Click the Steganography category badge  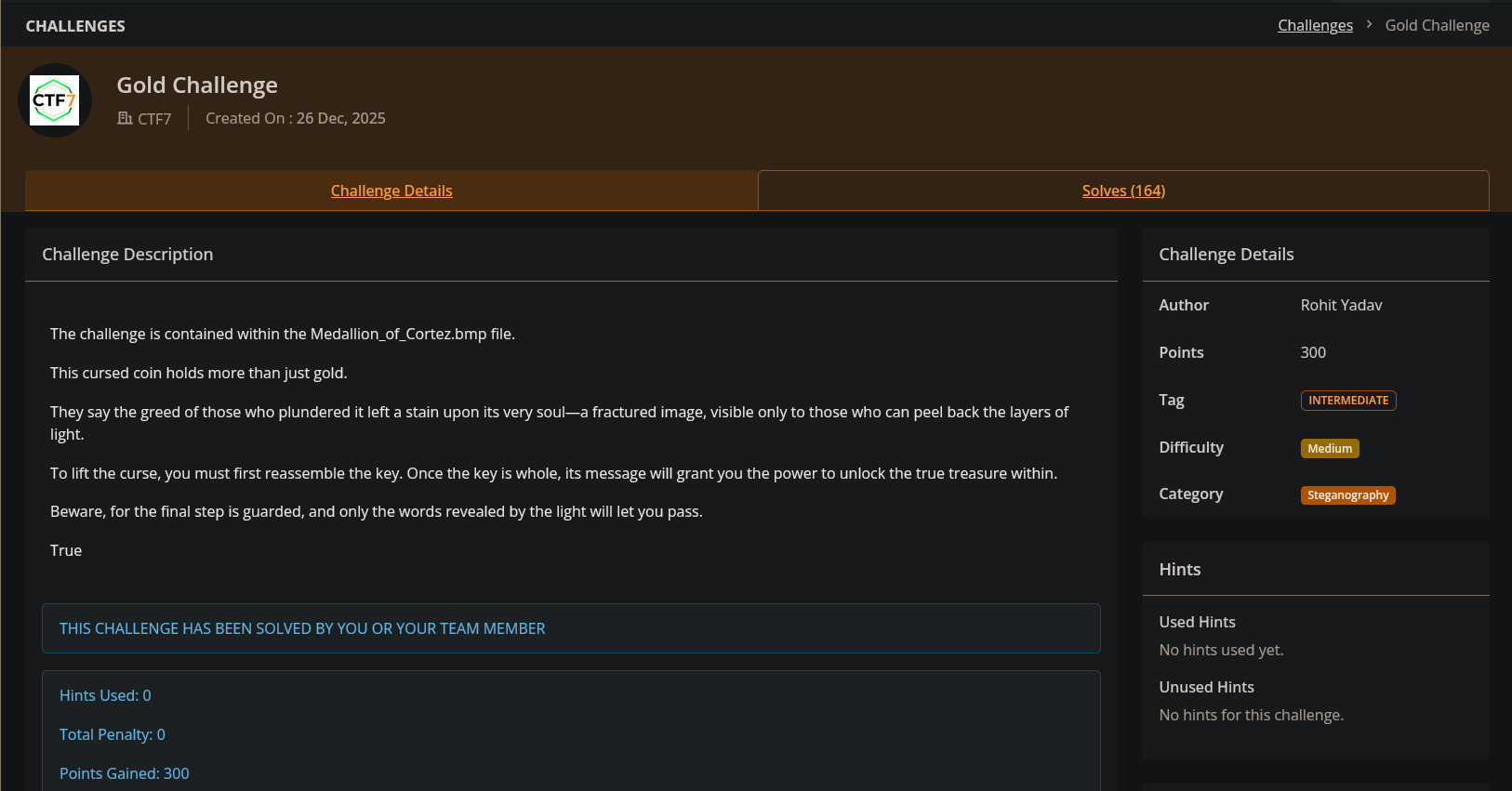[1347, 495]
